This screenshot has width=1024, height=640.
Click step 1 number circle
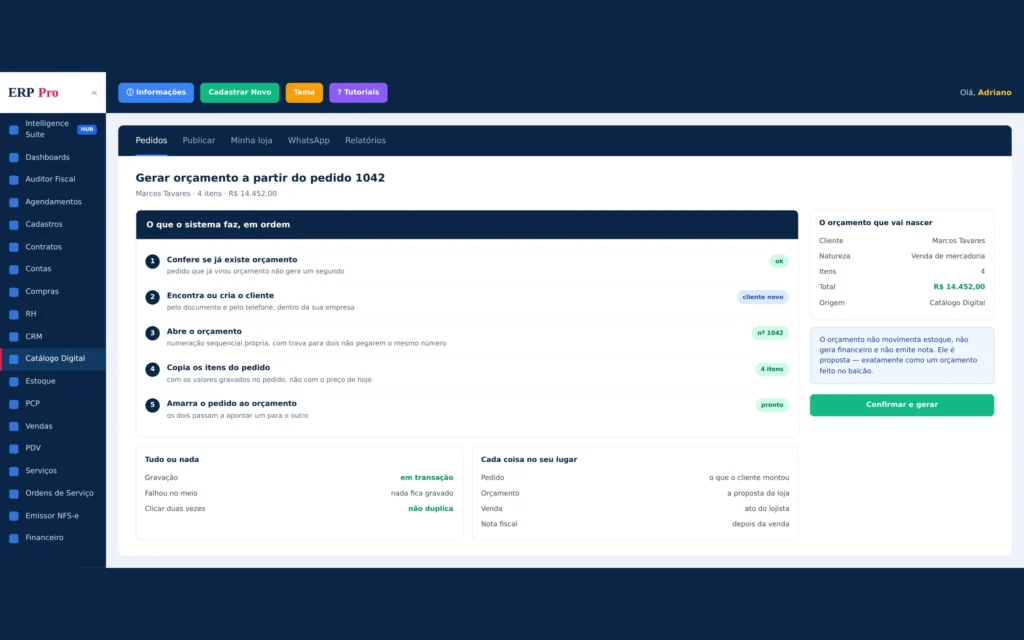152,261
